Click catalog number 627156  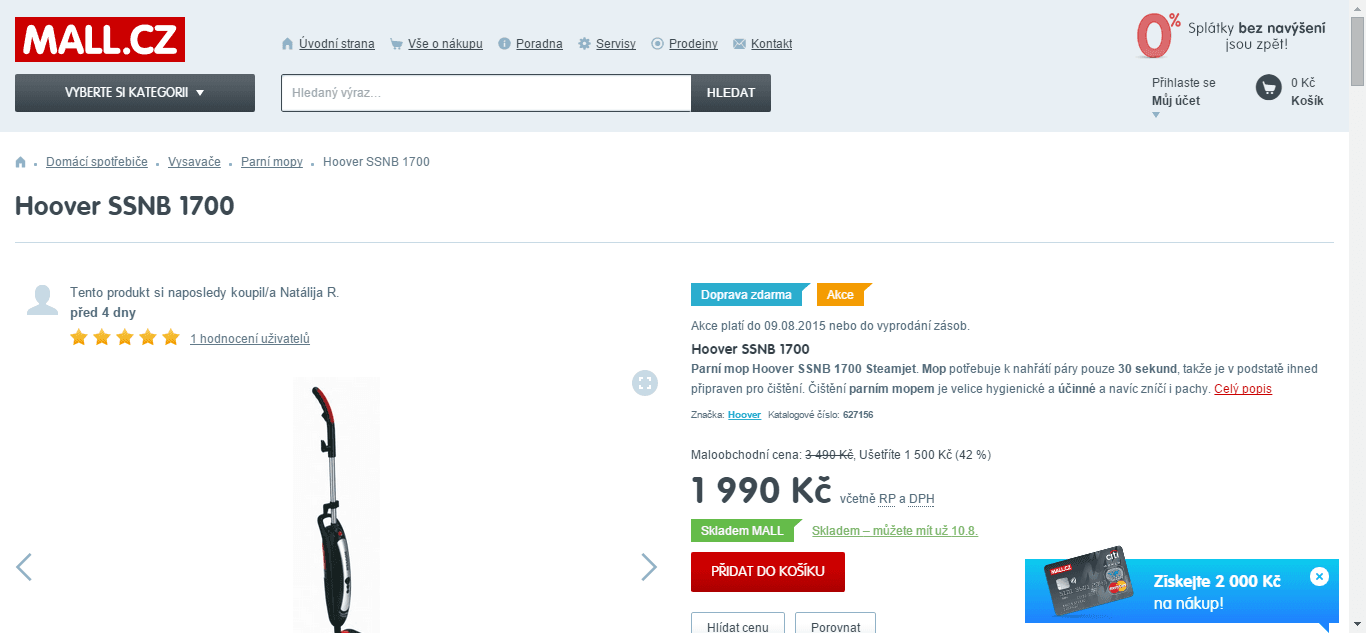click(x=858, y=415)
